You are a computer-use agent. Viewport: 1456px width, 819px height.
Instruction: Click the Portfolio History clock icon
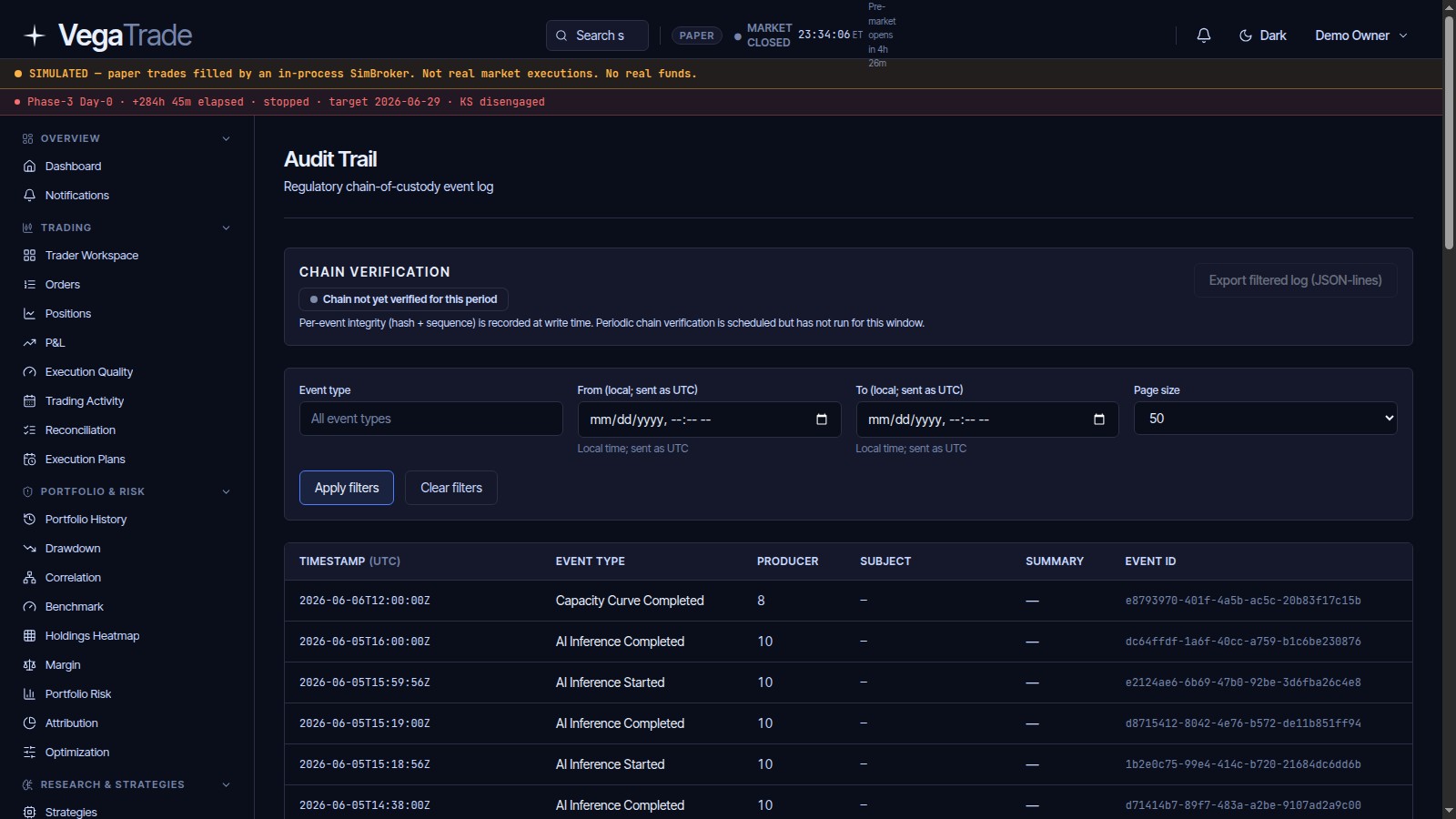[x=29, y=520]
